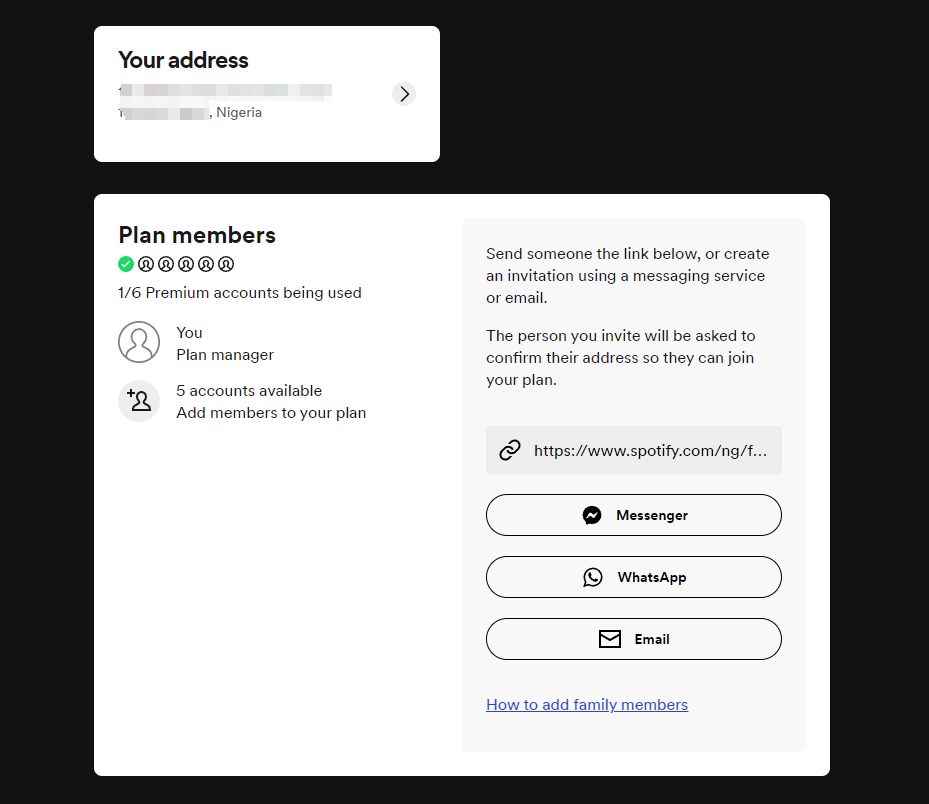Click the add member person-plus icon
929x804 pixels.
pyautogui.click(x=139, y=401)
